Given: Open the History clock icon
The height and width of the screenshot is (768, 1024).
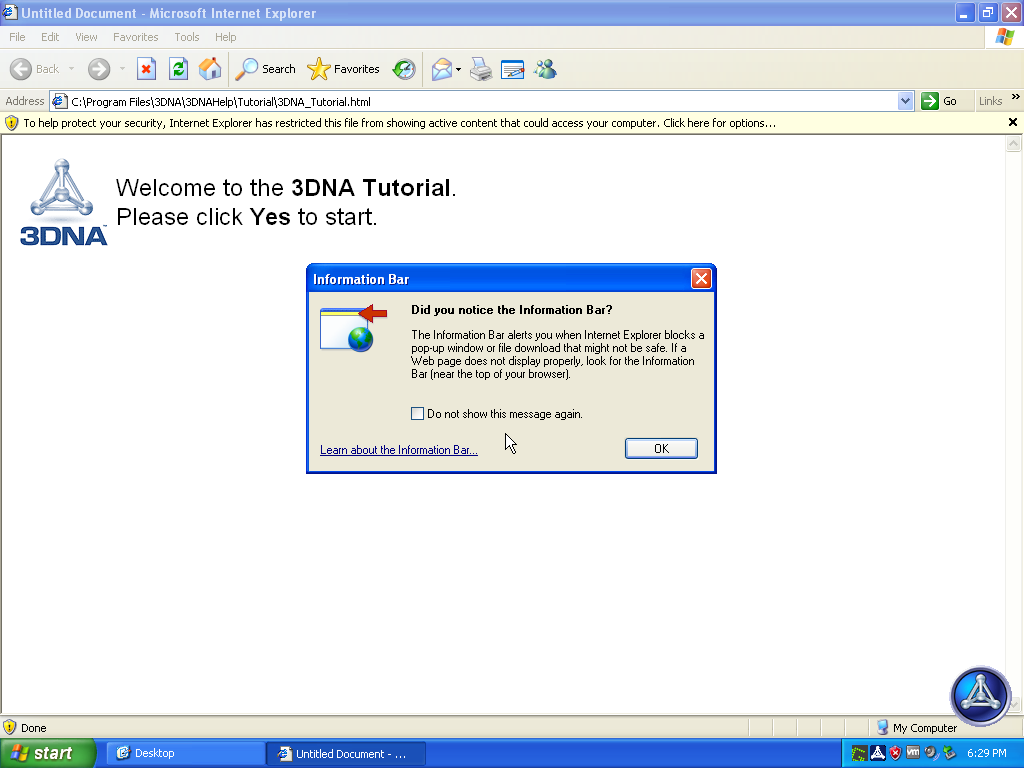Looking at the screenshot, I should (x=404, y=69).
